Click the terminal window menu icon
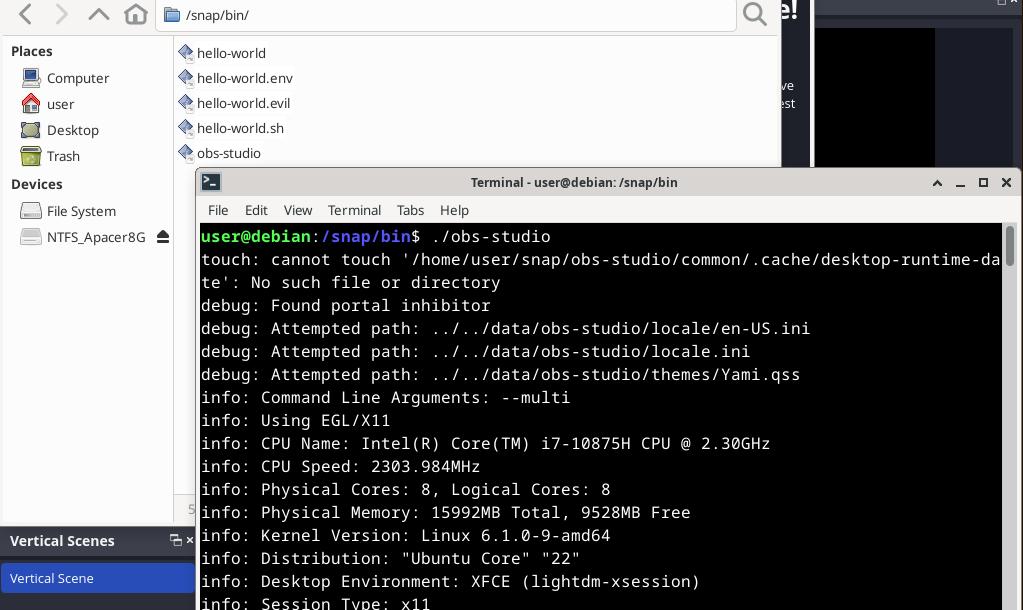This screenshot has width=1023, height=610. click(211, 182)
